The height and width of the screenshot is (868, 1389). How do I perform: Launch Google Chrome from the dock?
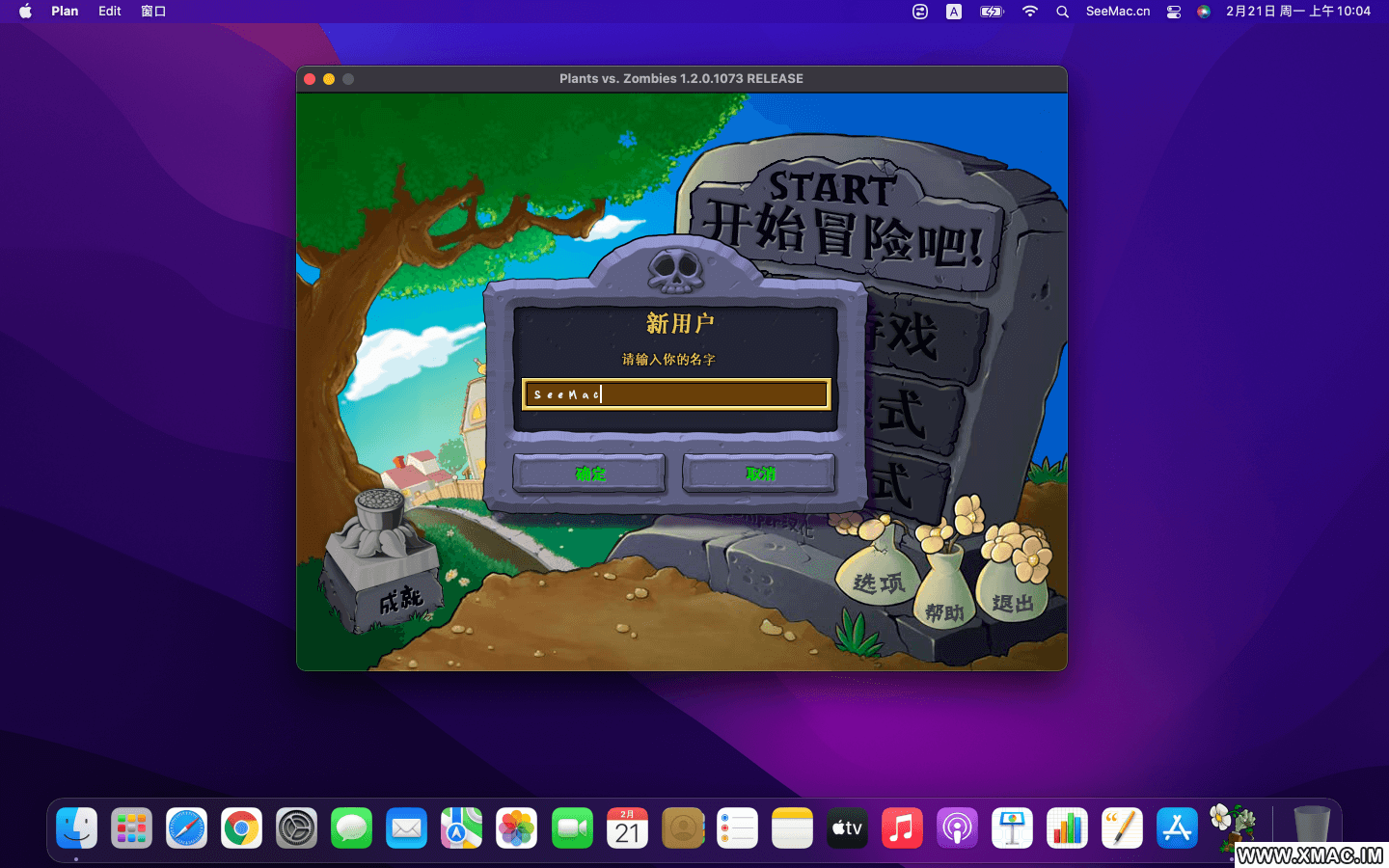241,828
